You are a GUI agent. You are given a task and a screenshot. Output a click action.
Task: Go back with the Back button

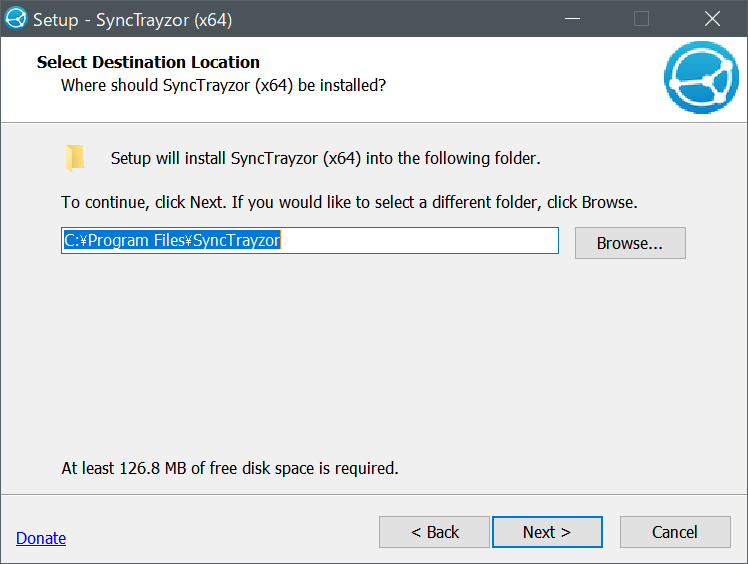click(x=434, y=532)
